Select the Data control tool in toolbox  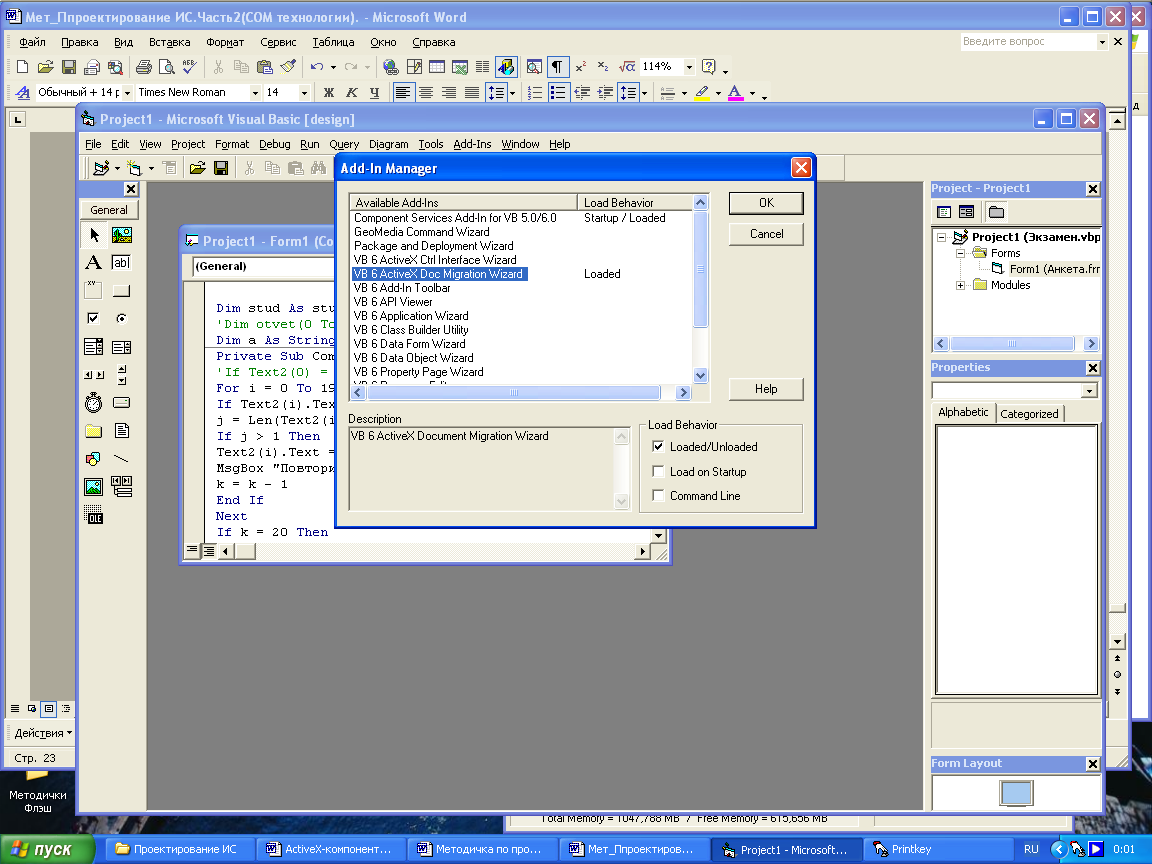pyautogui.click(x=121, y=486)
